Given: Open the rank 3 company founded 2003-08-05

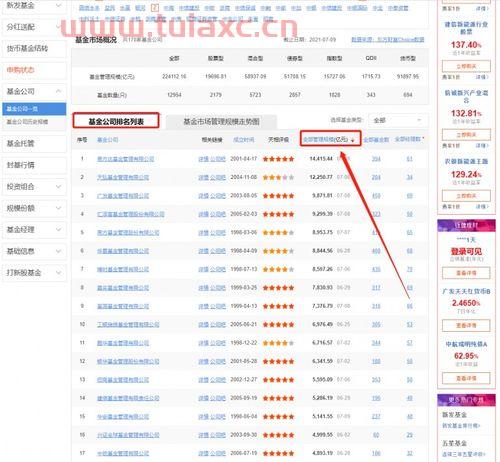Looking at the screenshot, I should click(123, 196).
